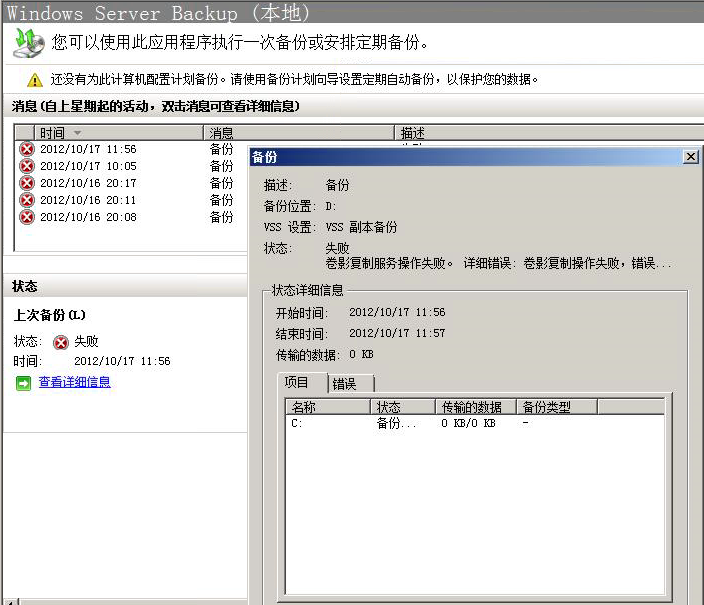Sort messages by the 时间 column header
704x605 pixels.
119,133
